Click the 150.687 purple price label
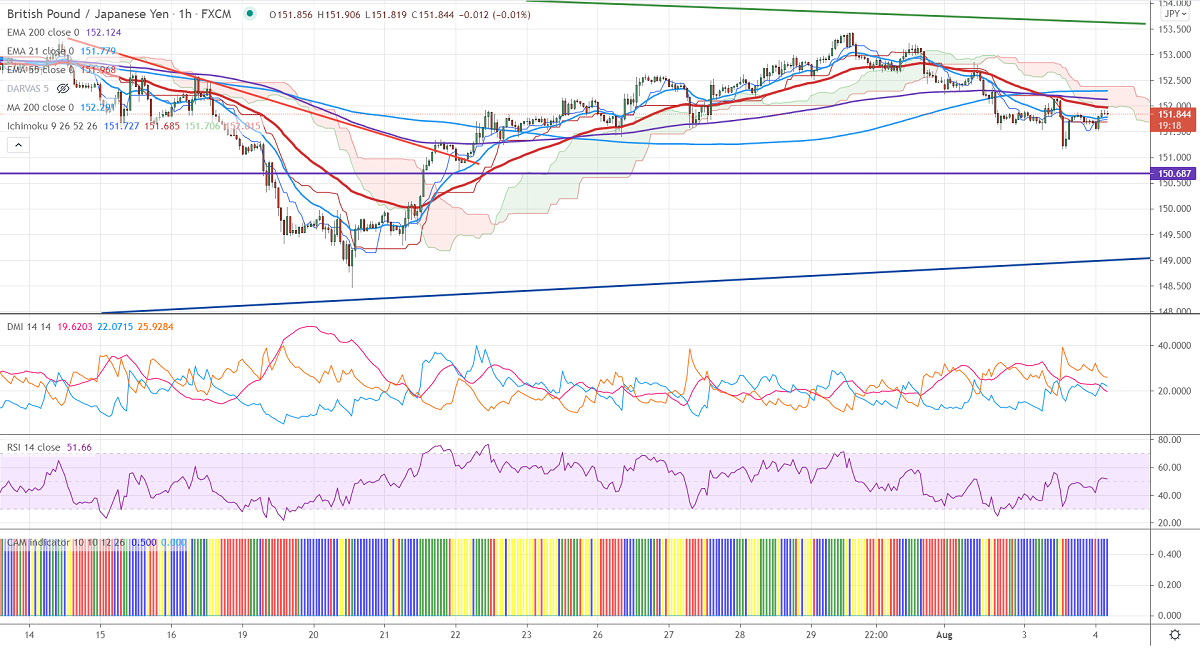Screen dimensions: 1201x648 (x=1172, y=174)
